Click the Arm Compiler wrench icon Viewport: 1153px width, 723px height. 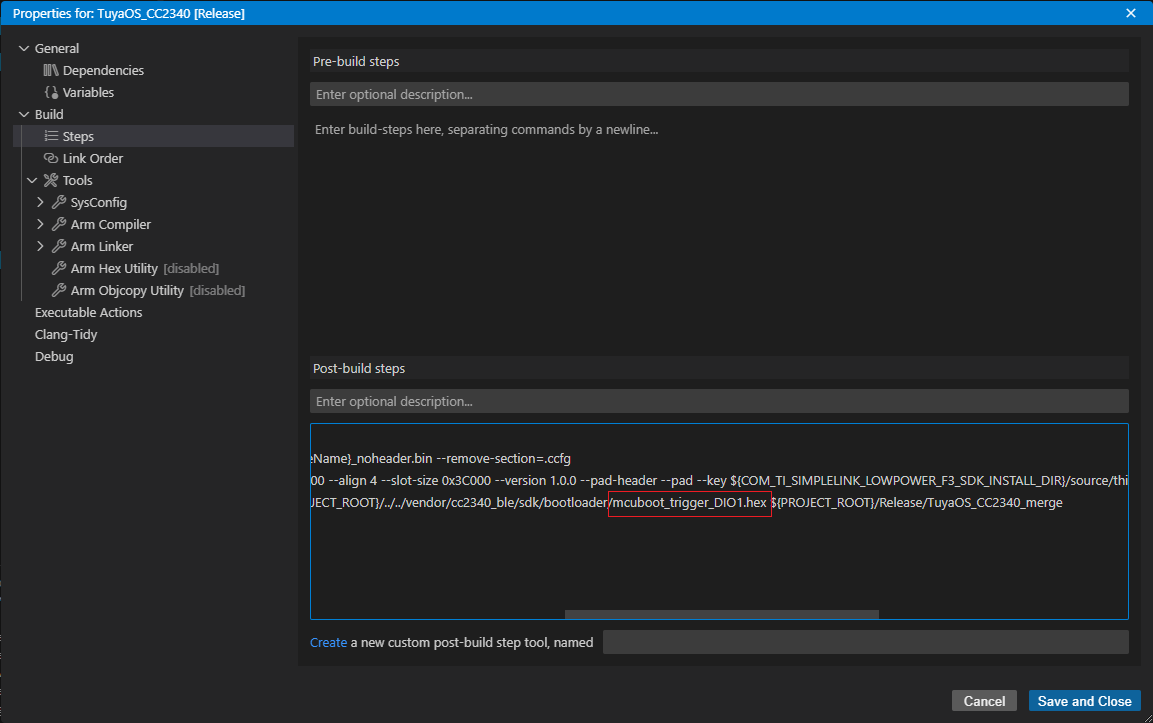59,224
